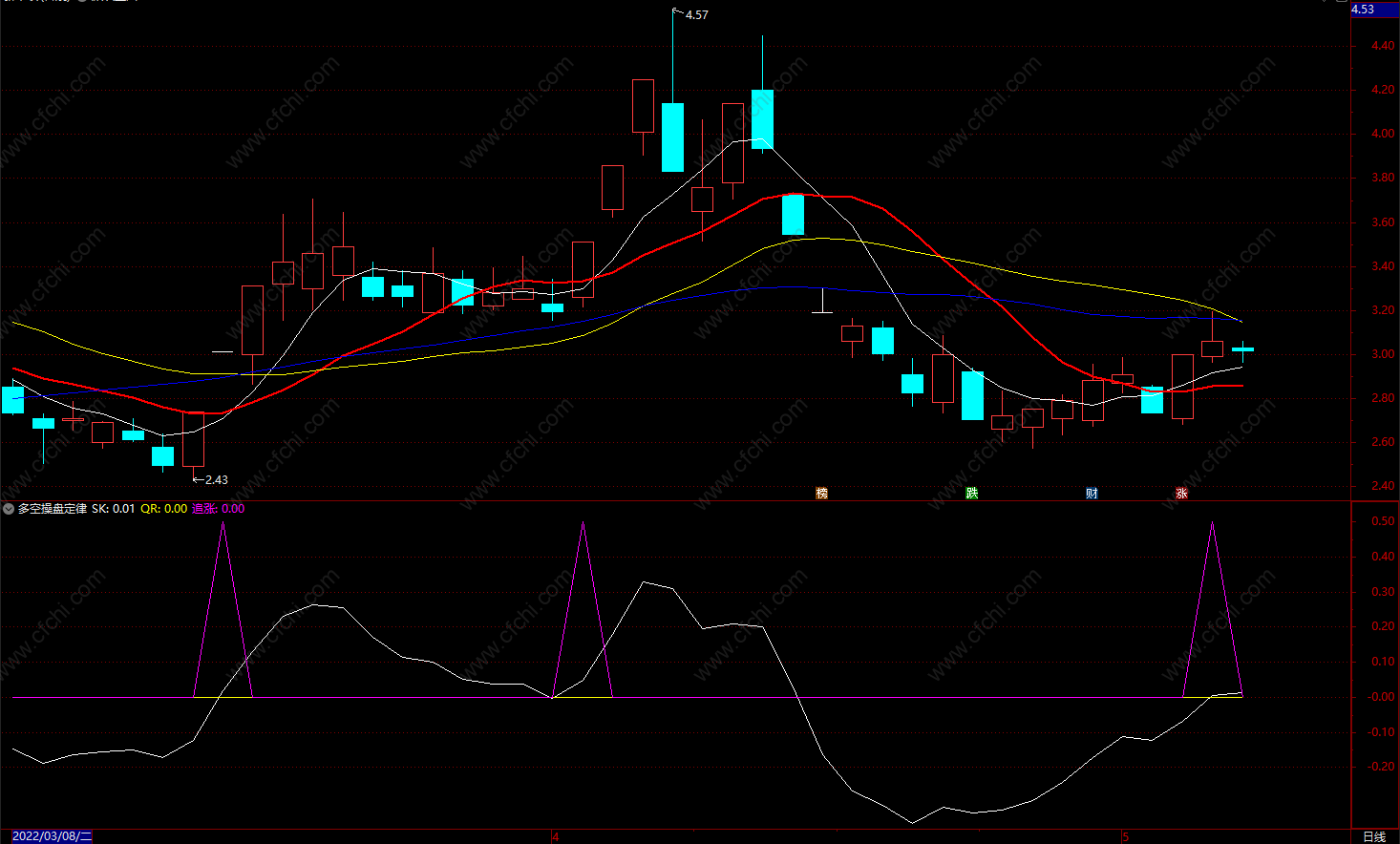Click the orange 榜 marker icon
This screenshot has height=844, width=1400.
pyautogui.click(x=821, y=494)
